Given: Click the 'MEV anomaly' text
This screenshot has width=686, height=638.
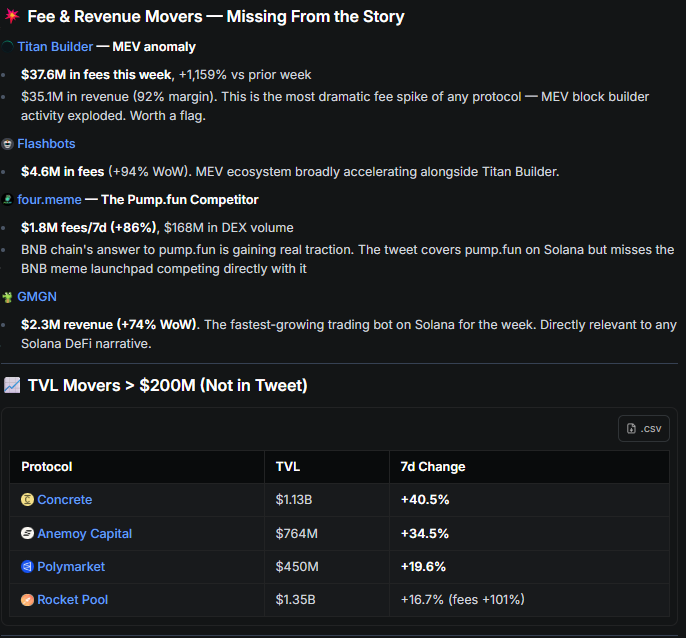Looking at the screenshot, I should [x=154, y=47].
